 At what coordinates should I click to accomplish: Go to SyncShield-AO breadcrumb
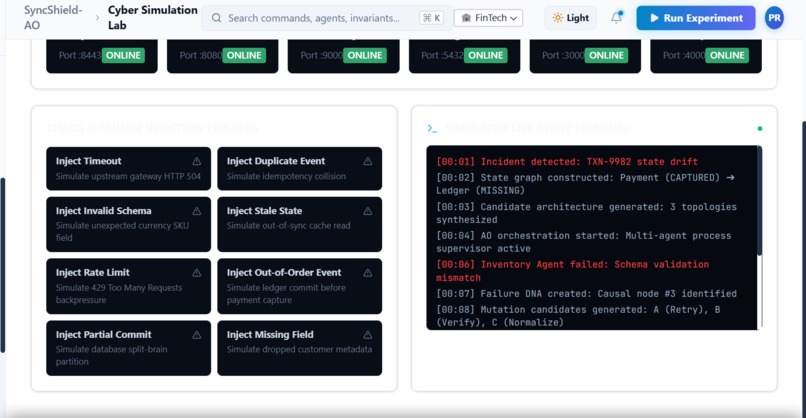pyautogui.click(x=53, y=17)
